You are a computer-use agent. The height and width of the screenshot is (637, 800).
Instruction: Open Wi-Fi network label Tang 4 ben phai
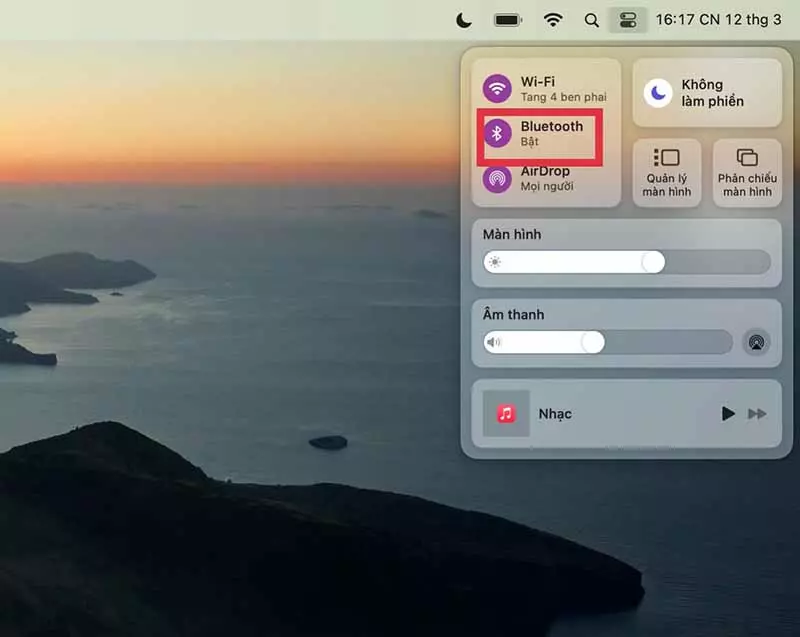[563, 97]
